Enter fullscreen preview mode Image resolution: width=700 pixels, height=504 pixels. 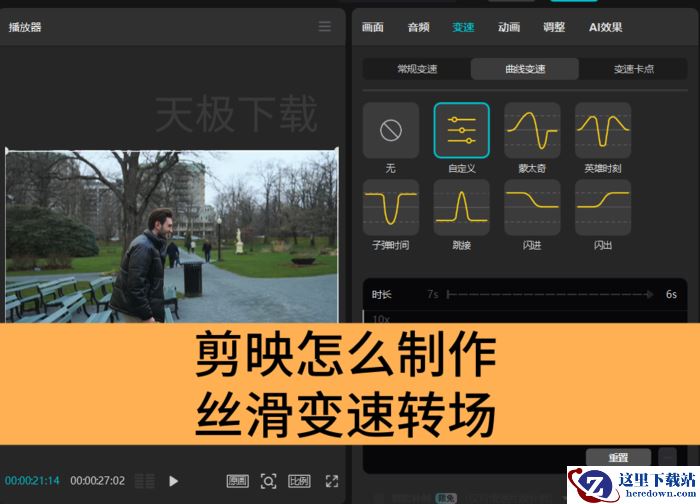coord(332,481)
